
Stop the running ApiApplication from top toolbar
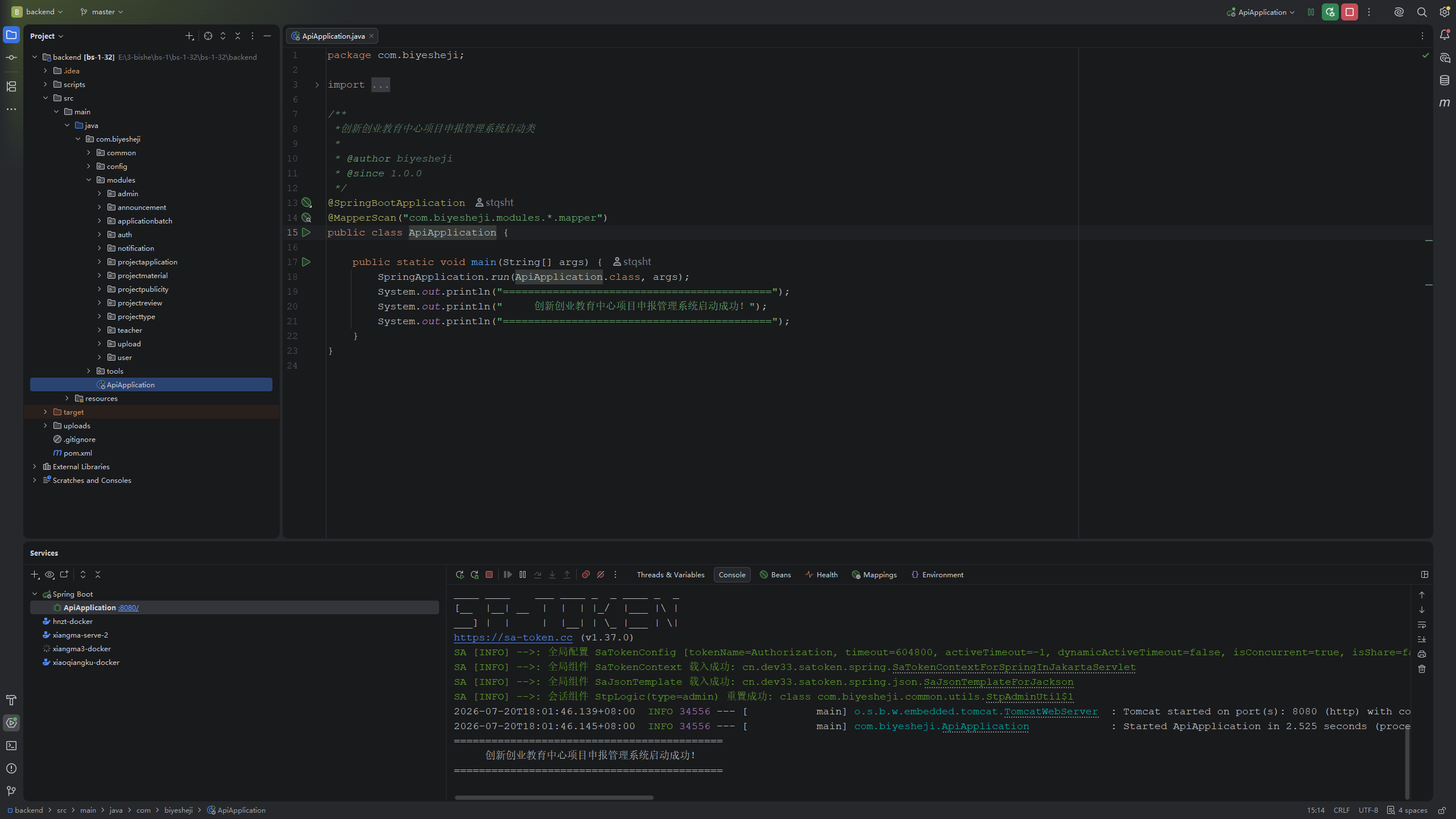1350,12
